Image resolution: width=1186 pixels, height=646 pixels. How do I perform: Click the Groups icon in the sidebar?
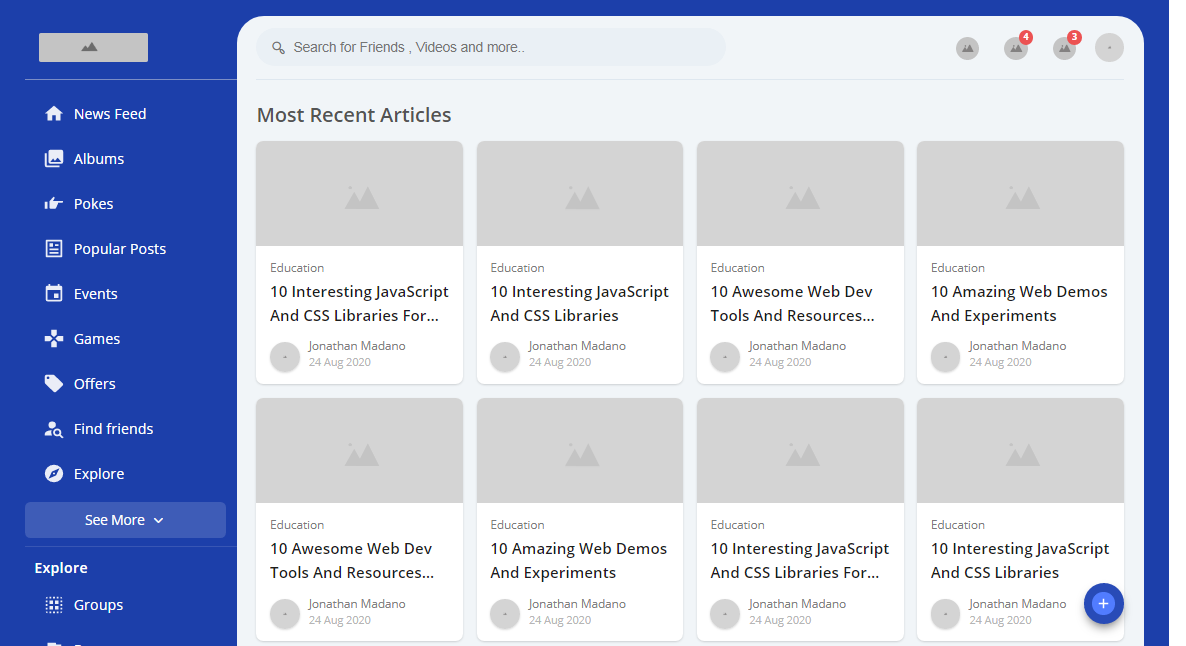click(x=54, y=605)
